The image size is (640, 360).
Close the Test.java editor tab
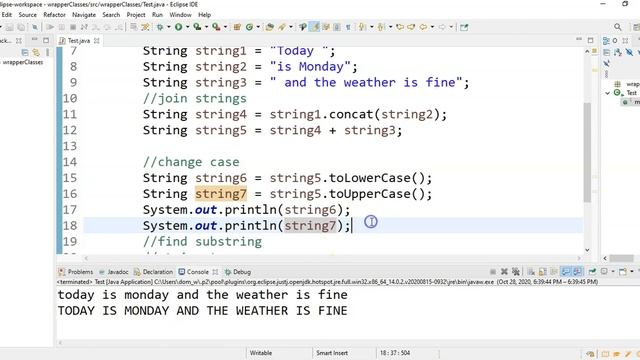[x=97, y=41]
